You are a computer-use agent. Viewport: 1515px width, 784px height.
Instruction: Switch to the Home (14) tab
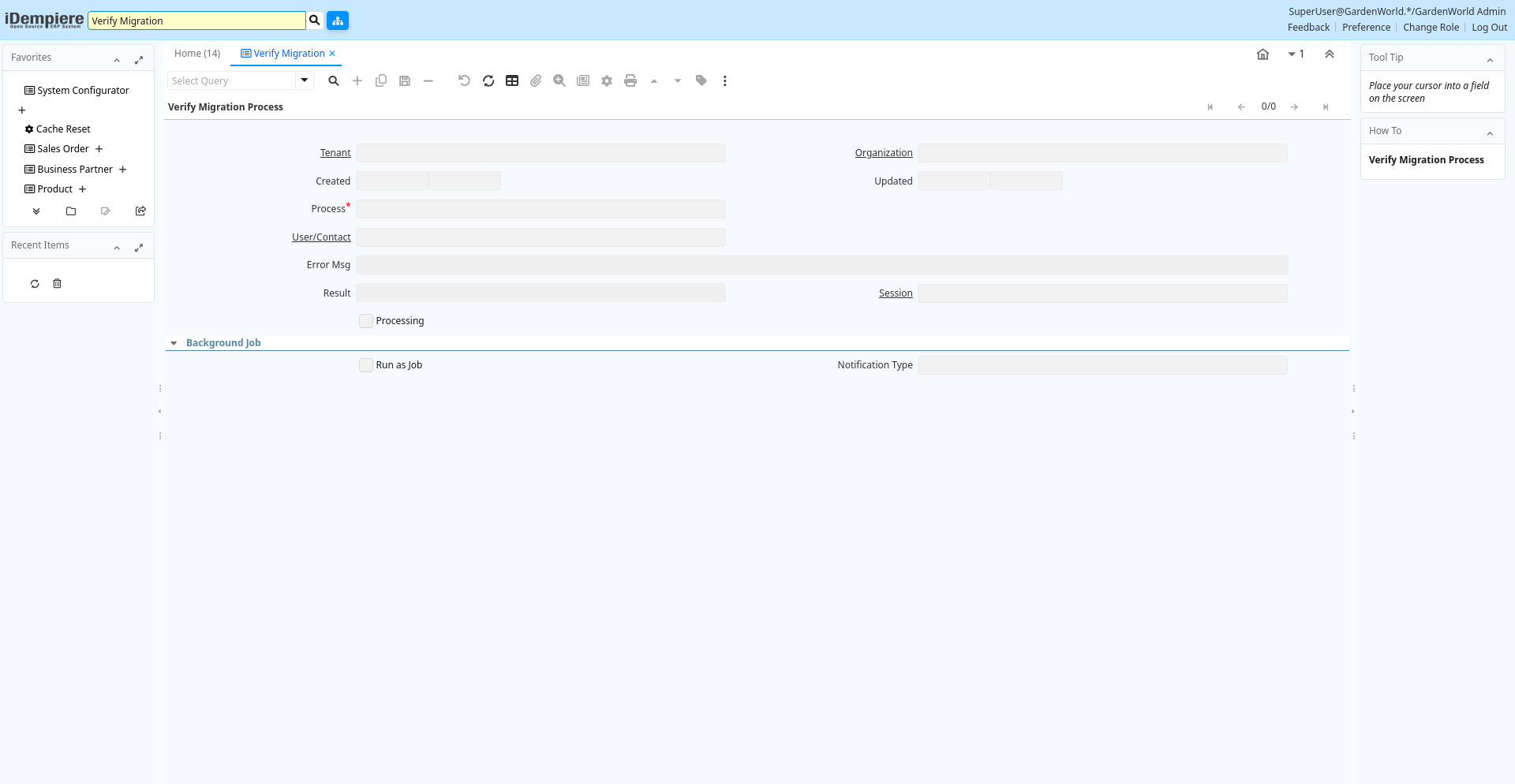197,54
